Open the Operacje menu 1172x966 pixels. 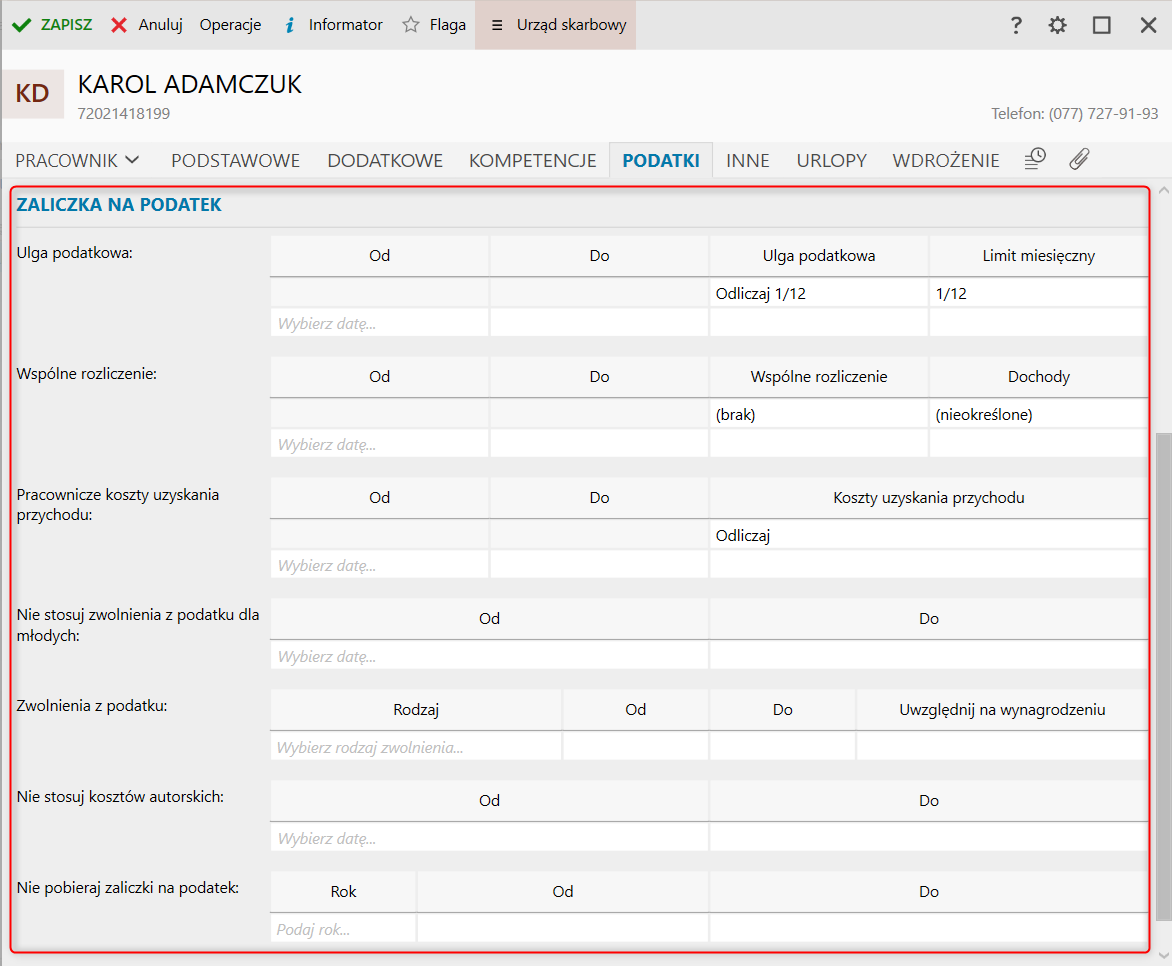pyautogui.click(x=230, y=25)
